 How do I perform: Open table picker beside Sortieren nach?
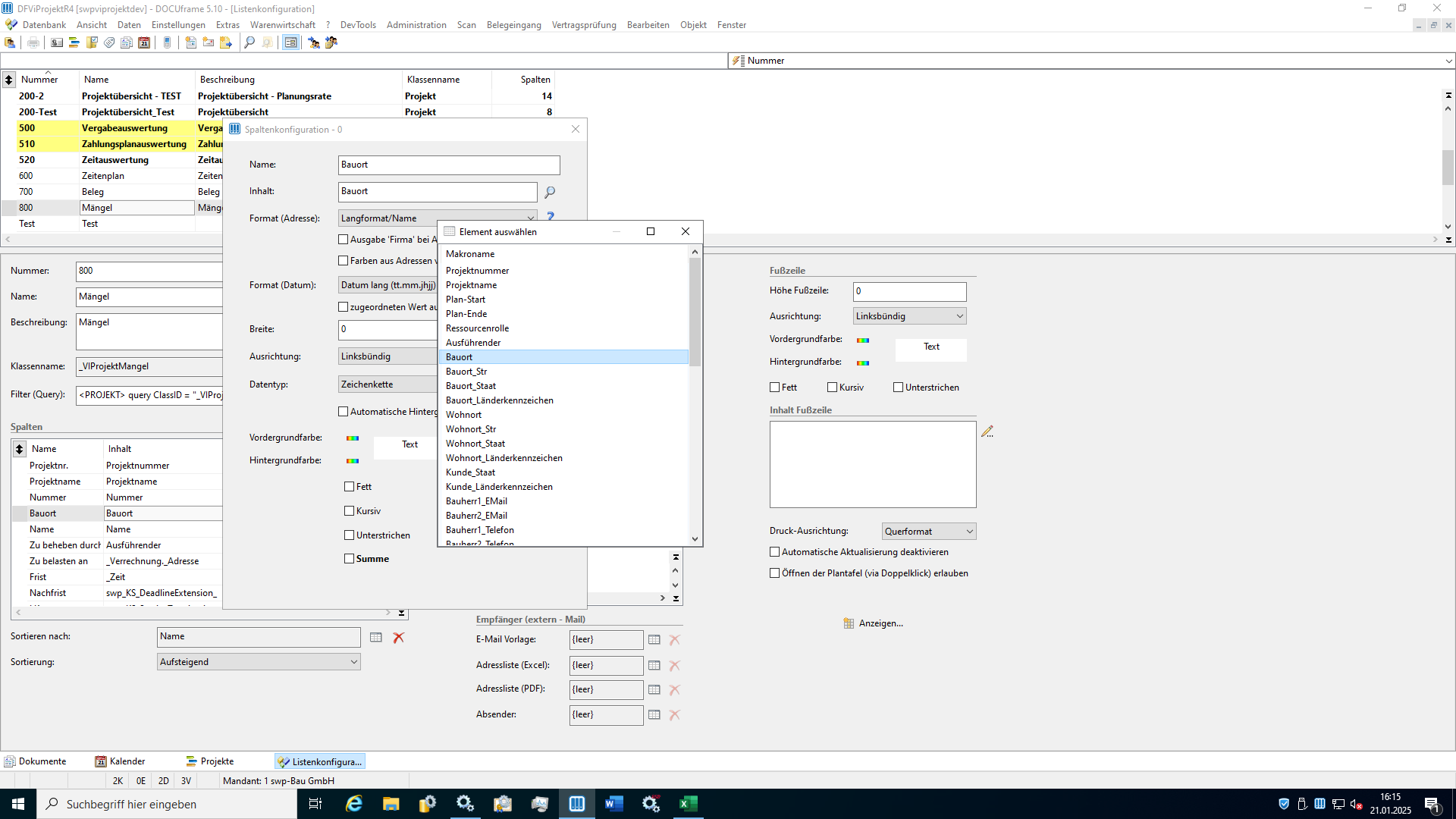pyautogui.click(x=376, y=638)
